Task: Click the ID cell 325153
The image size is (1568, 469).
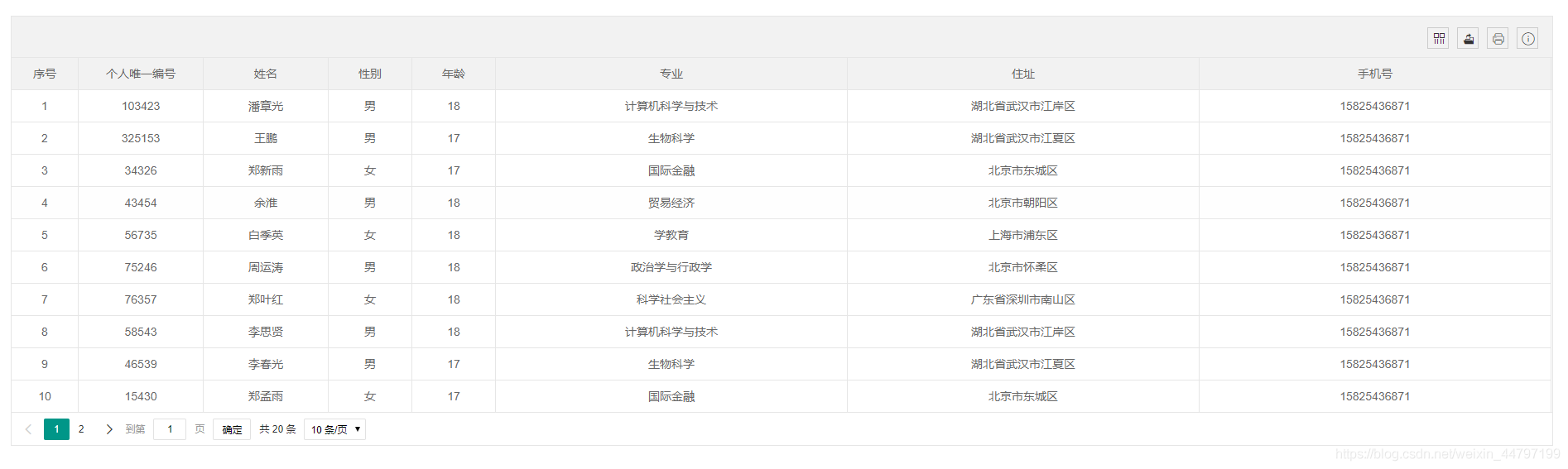Action: [x=141, y=138]
